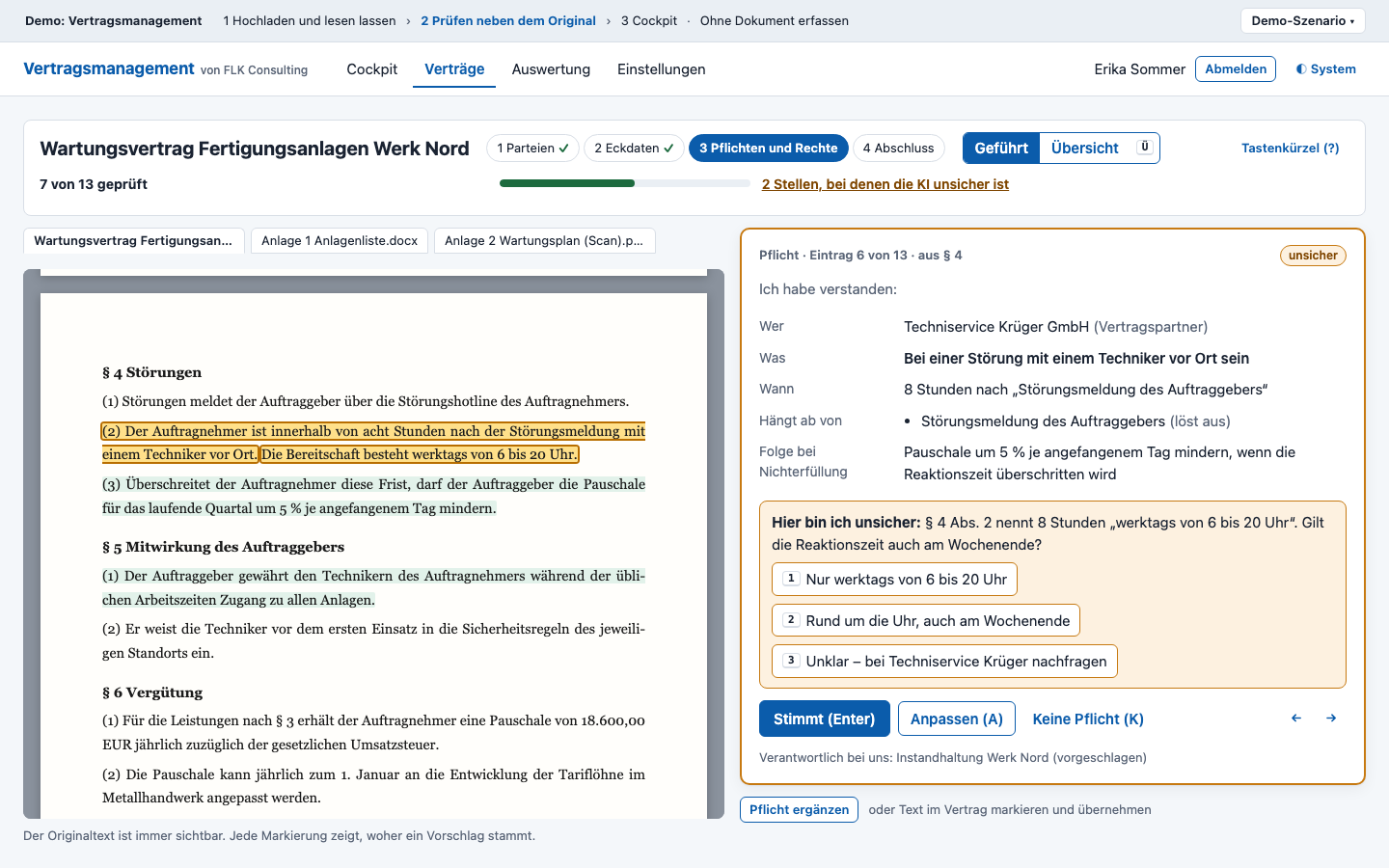Open the Wartungsvertrag Fertigungsan... document tab
1389x868 pixels.
pyautogui.click(x=133, y=241)
